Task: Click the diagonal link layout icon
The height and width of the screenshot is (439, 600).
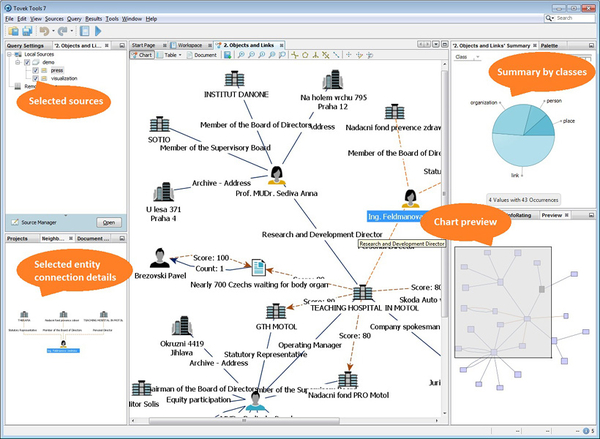Action: point(336,55)
